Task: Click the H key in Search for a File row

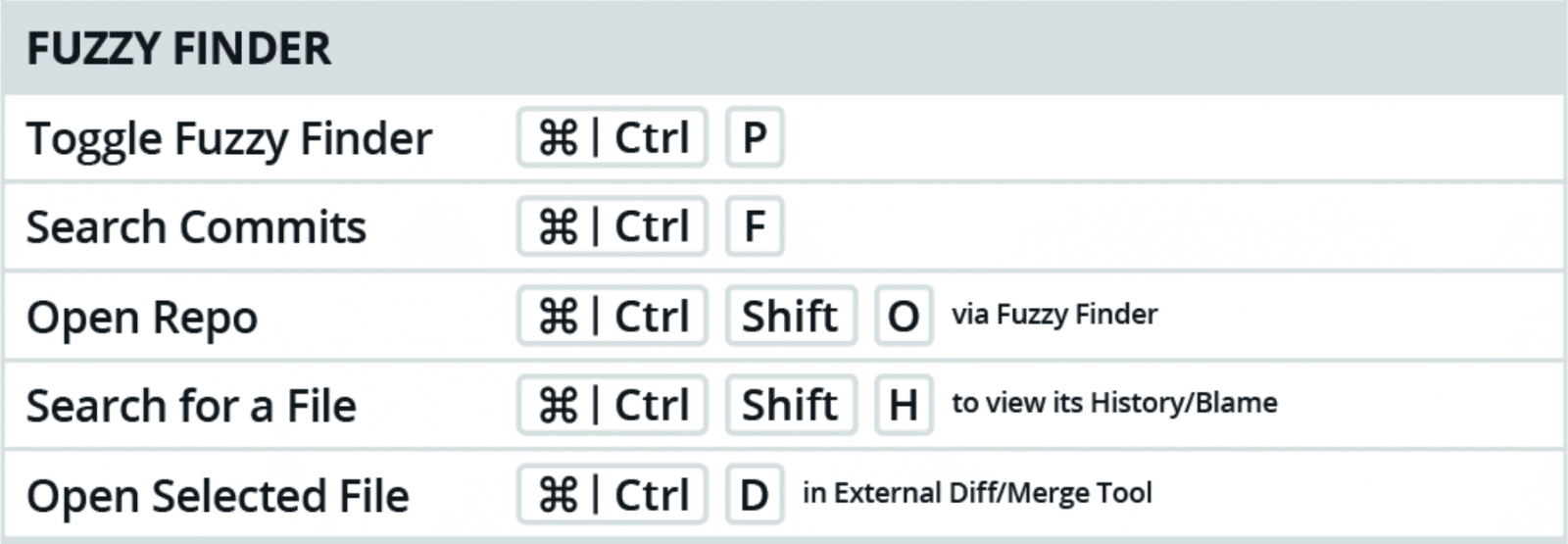Action: click(904, 405)
